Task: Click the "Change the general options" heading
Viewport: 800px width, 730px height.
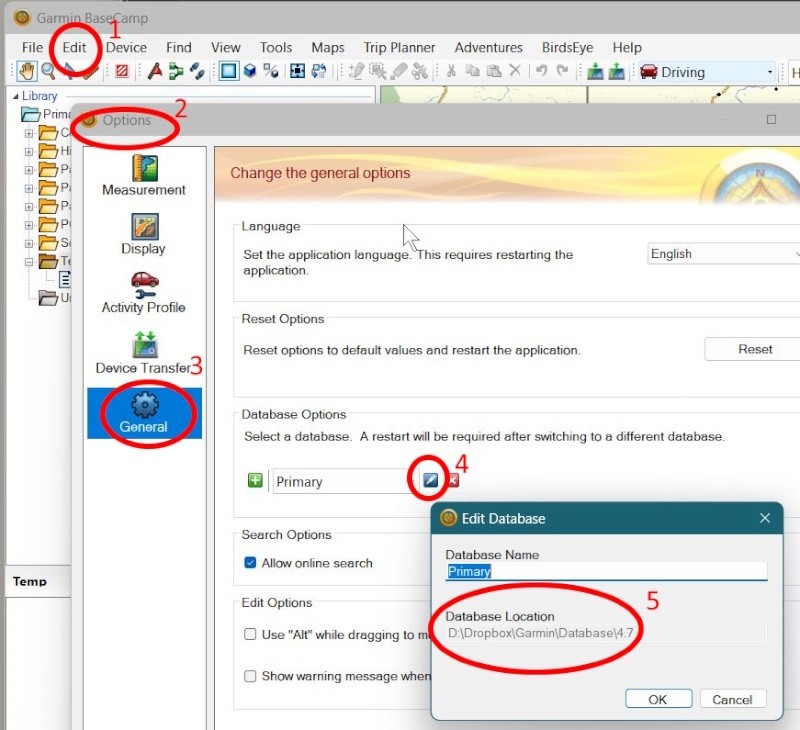Action: [x=320, y=173]
